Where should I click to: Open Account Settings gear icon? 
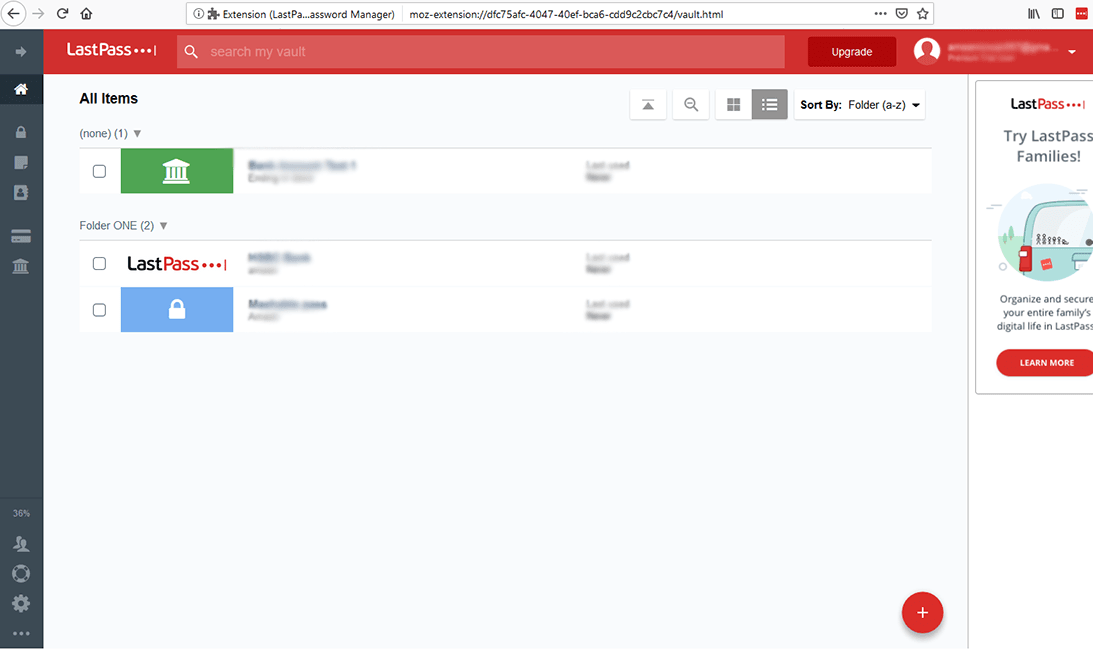pyautogui.click(x=21, y=603)
